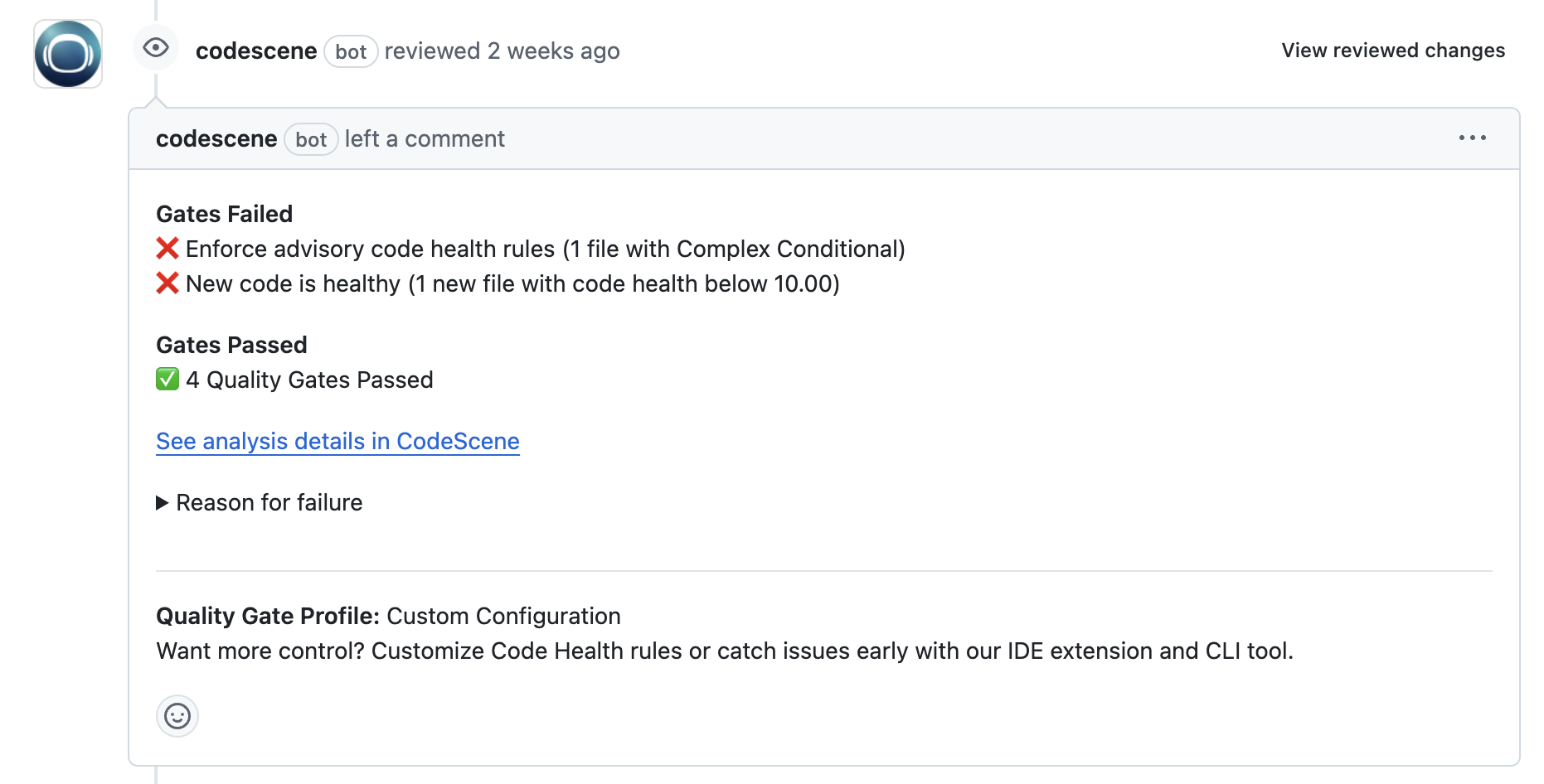Expand the Reason for failure section
This screenshot has width=1544, height=784.
point(268,502)
